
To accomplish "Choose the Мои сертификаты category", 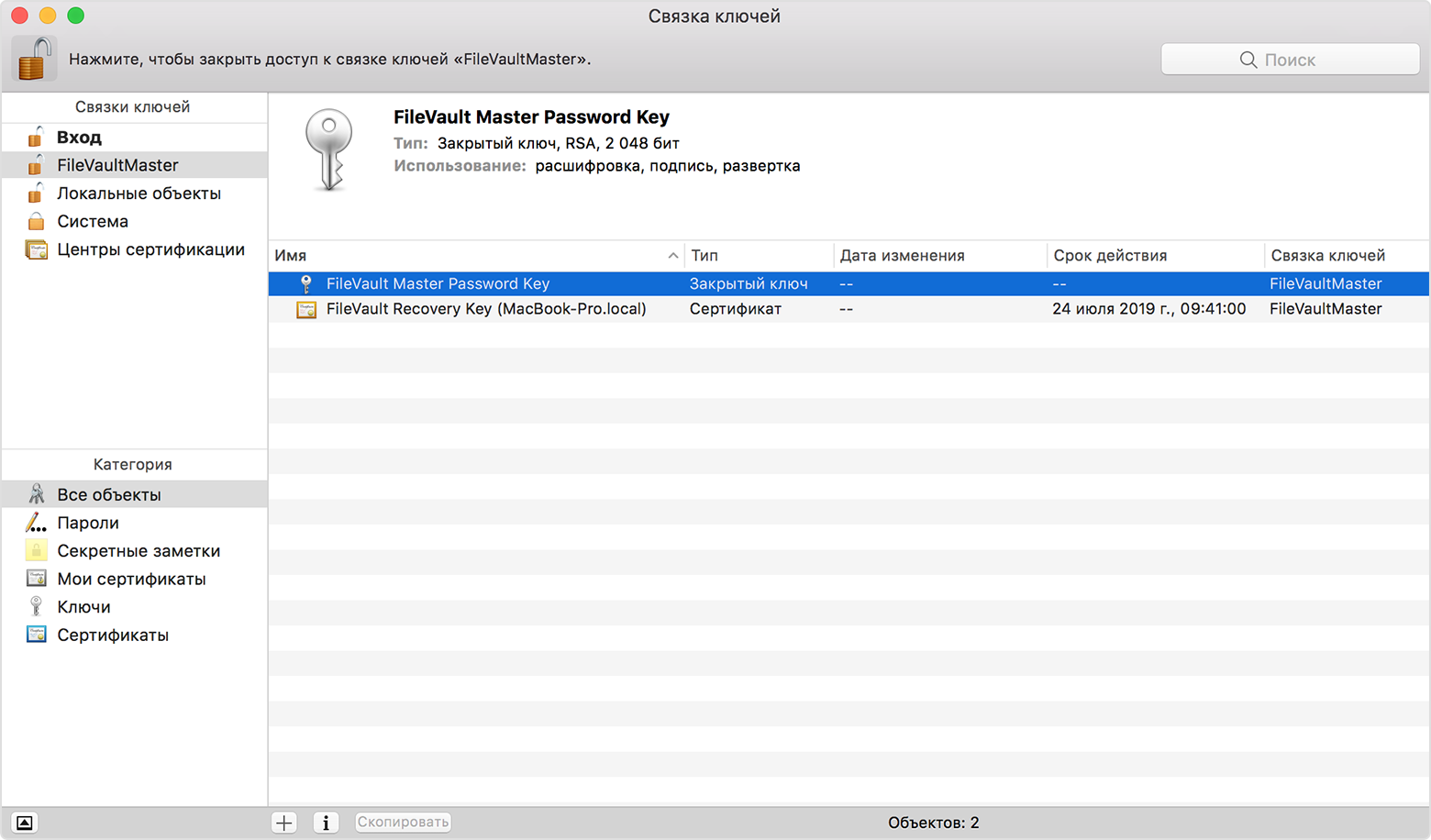I will click(134, 579).
